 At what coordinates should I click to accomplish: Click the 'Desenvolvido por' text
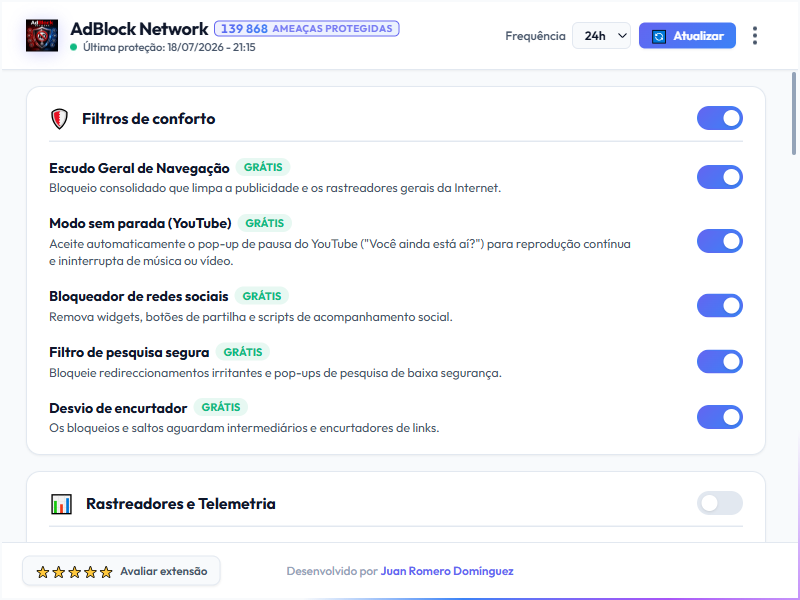tap(332, 571)
